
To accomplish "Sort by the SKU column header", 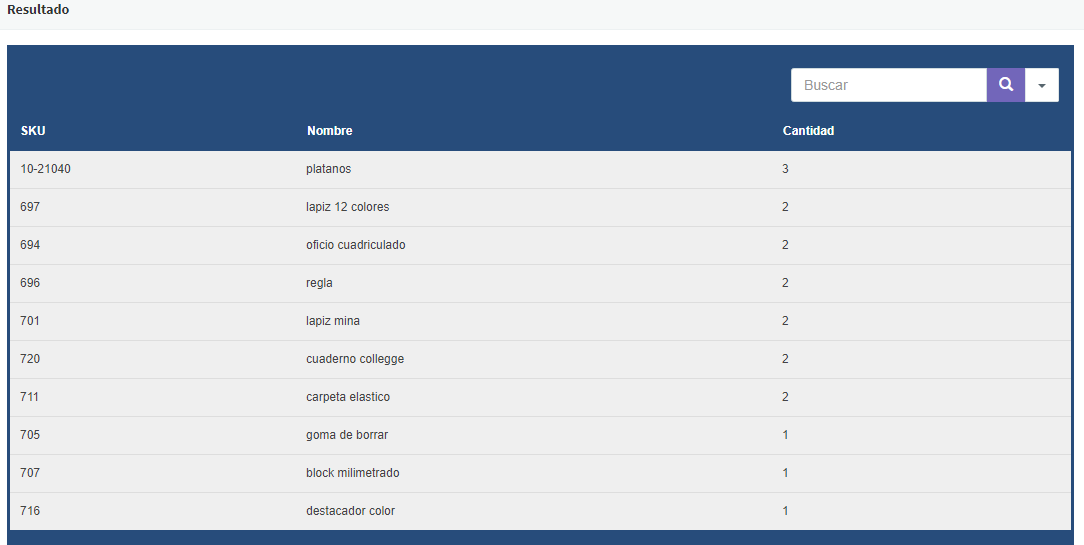I will [x=33, y=131].
